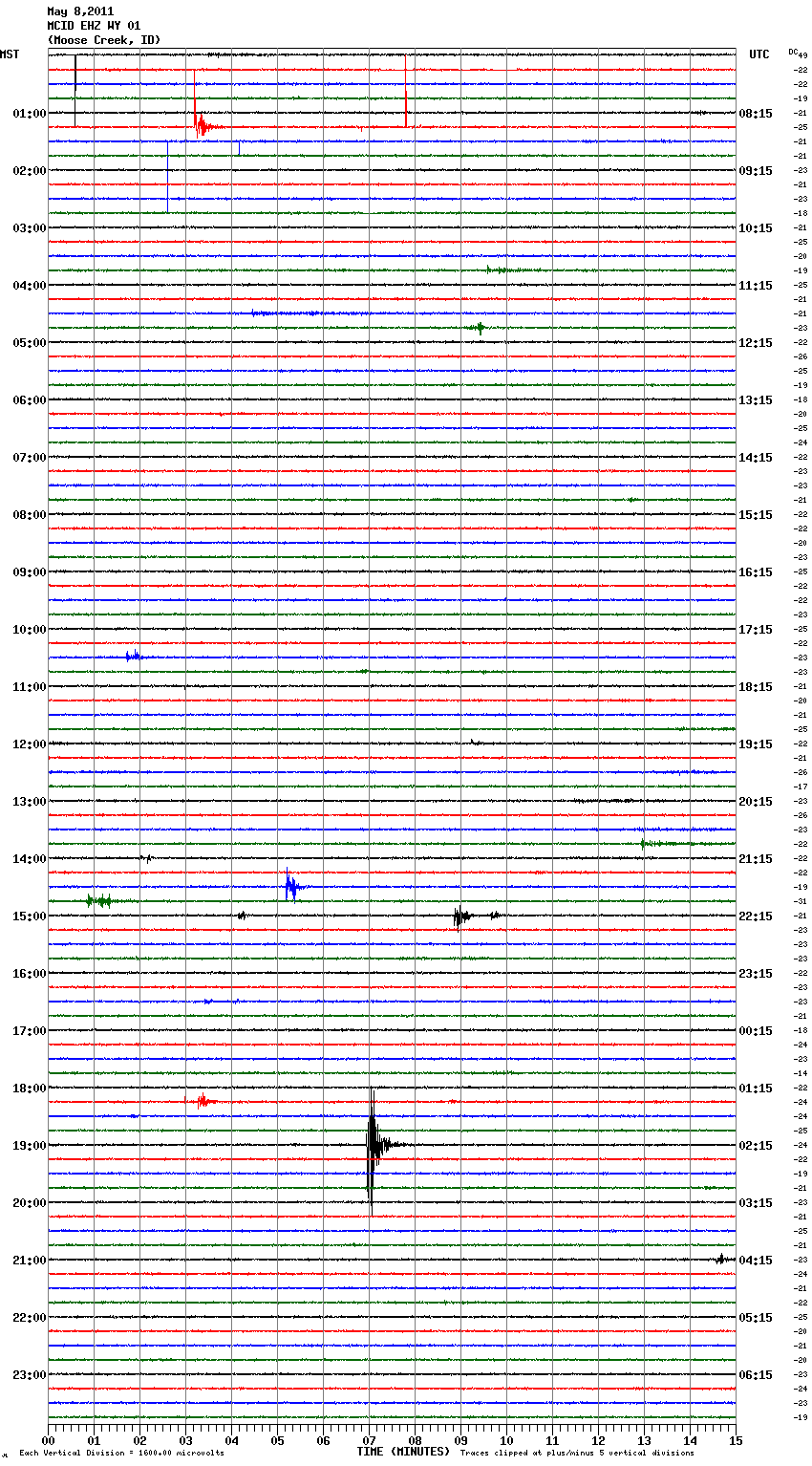Click the 00:15 UTC time label
This screenshot has height=1466, width=812.
(x=756, y=1030)
